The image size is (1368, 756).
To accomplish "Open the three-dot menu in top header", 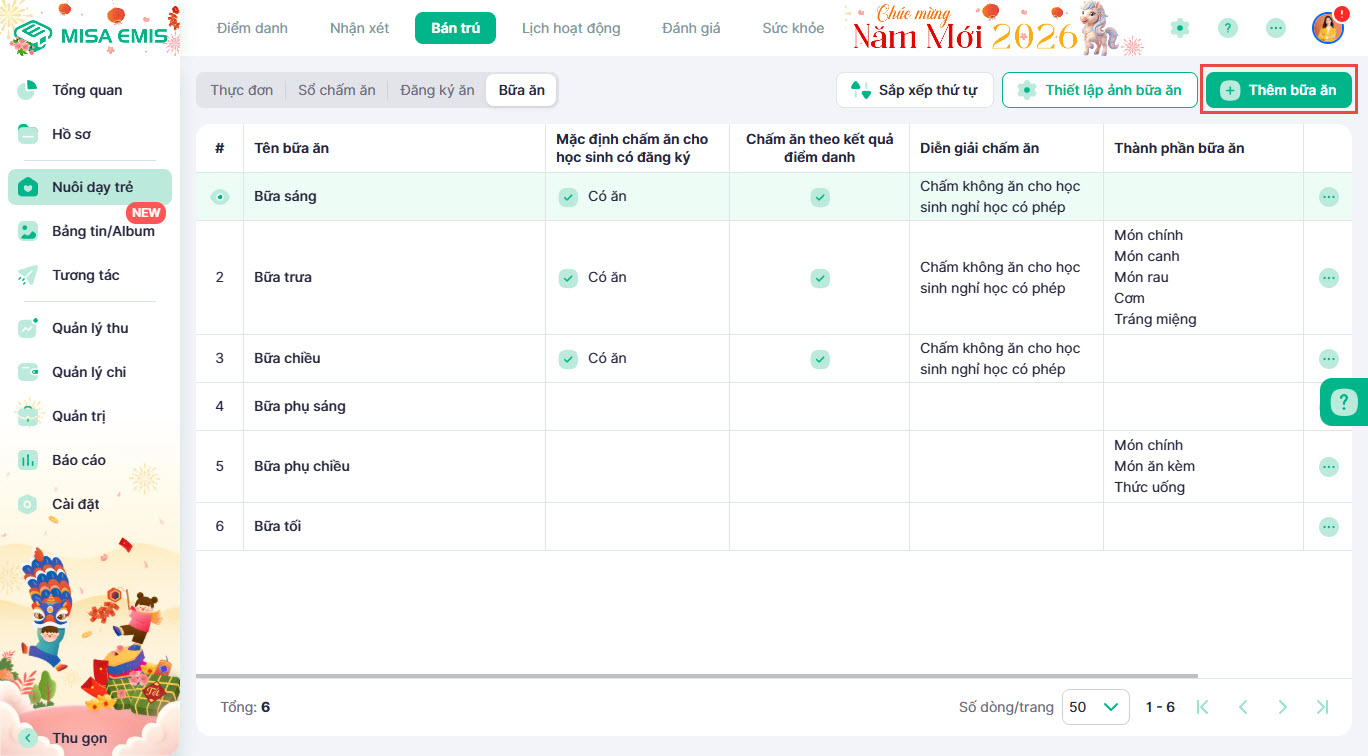I will pos(1276,28).
